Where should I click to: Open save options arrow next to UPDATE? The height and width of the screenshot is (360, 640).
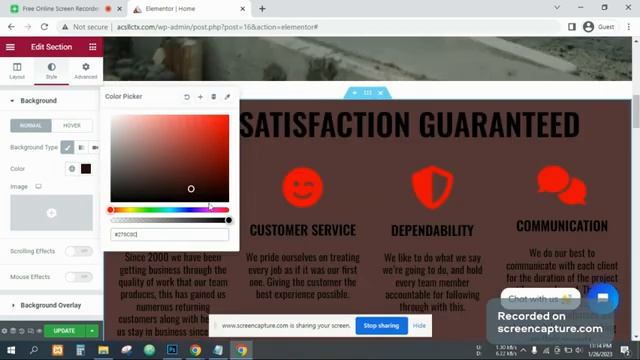92,331
